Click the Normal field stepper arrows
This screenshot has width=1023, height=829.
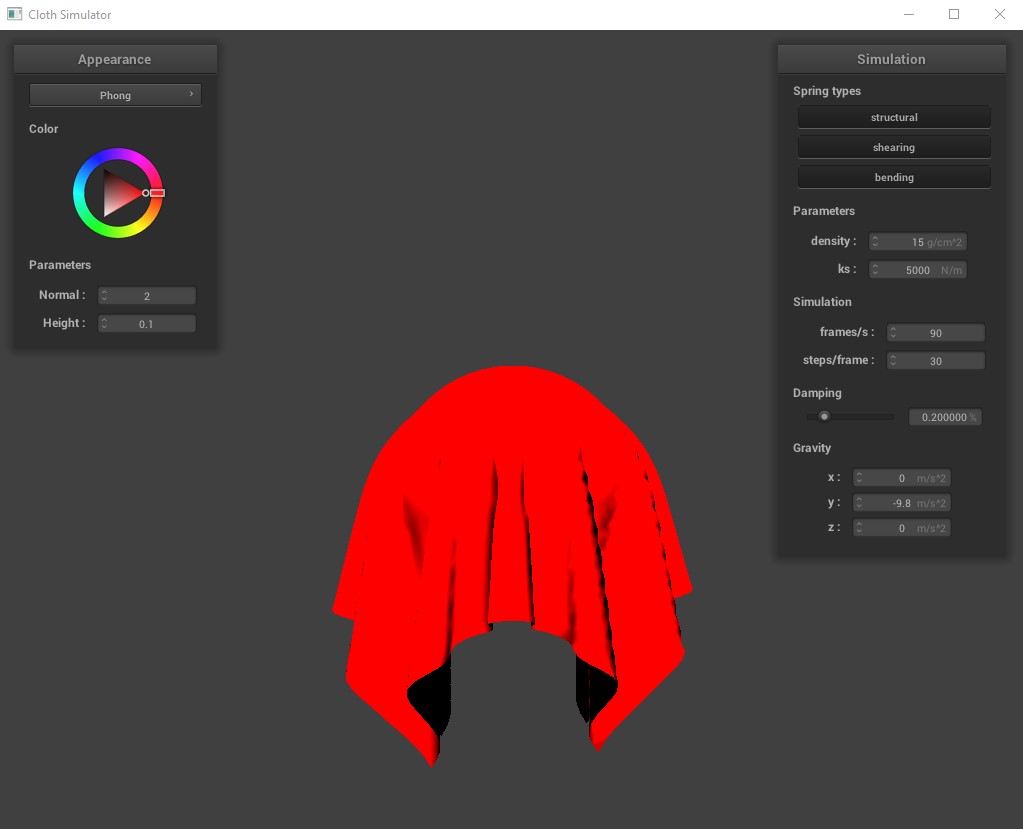tap(104, 295)
